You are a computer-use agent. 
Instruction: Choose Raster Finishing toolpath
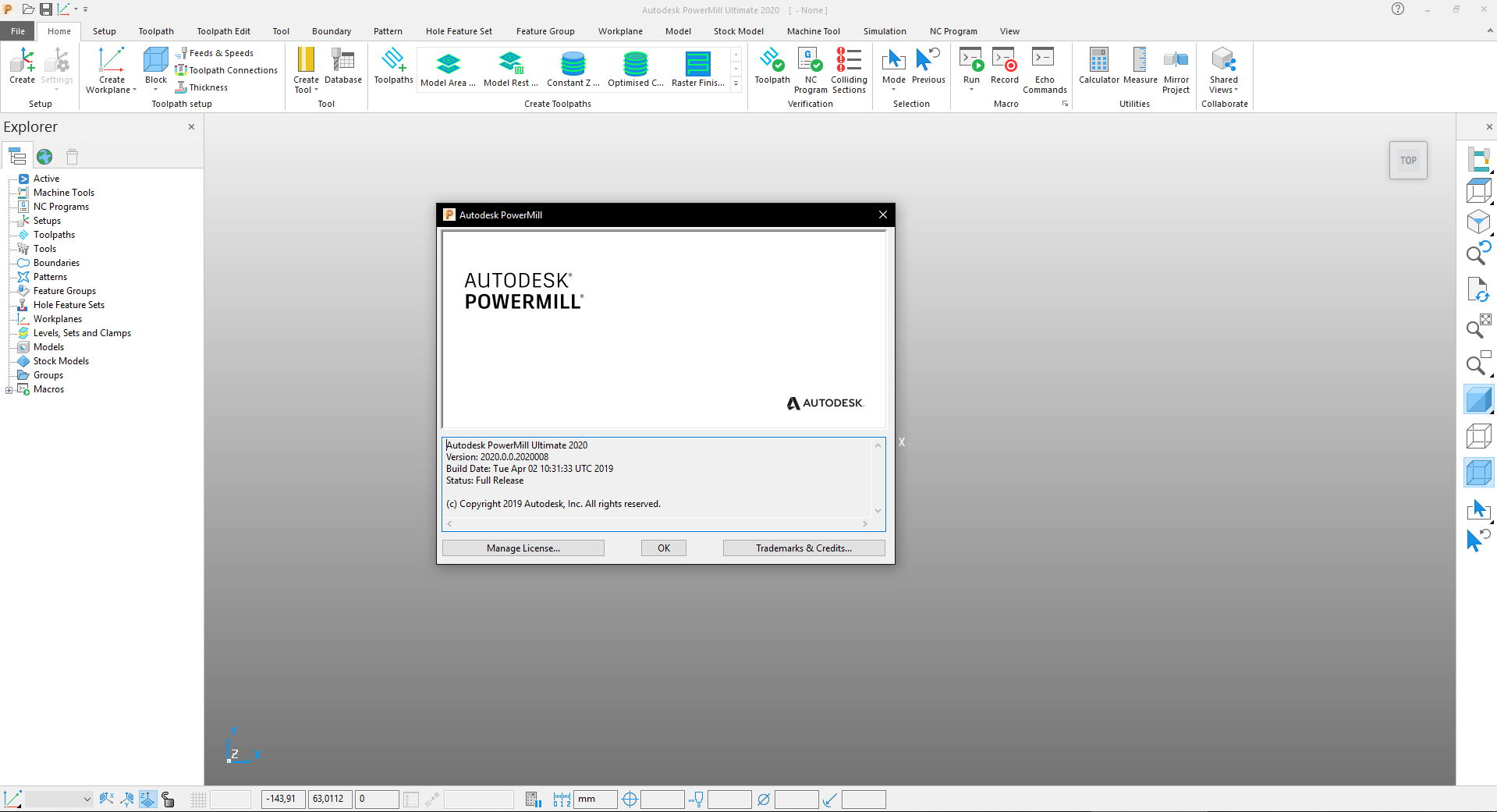698,69
